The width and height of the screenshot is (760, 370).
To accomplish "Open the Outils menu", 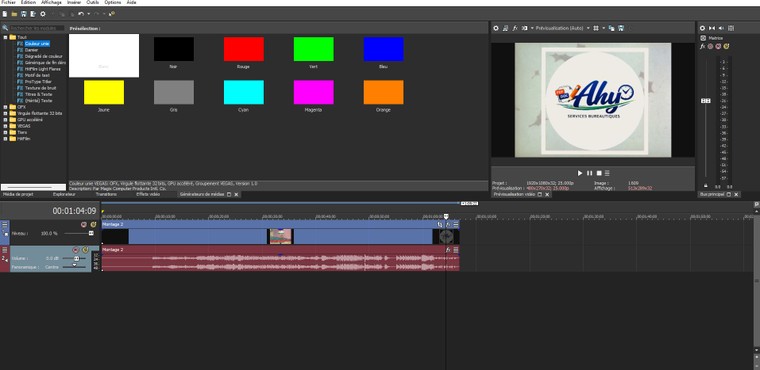I will coord(93,2).
